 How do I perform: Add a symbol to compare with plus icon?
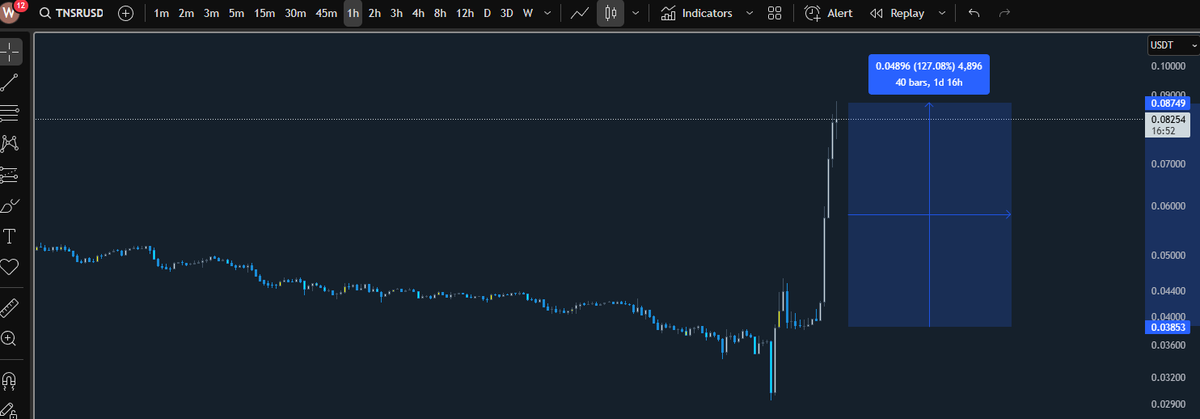pos(126,14)
